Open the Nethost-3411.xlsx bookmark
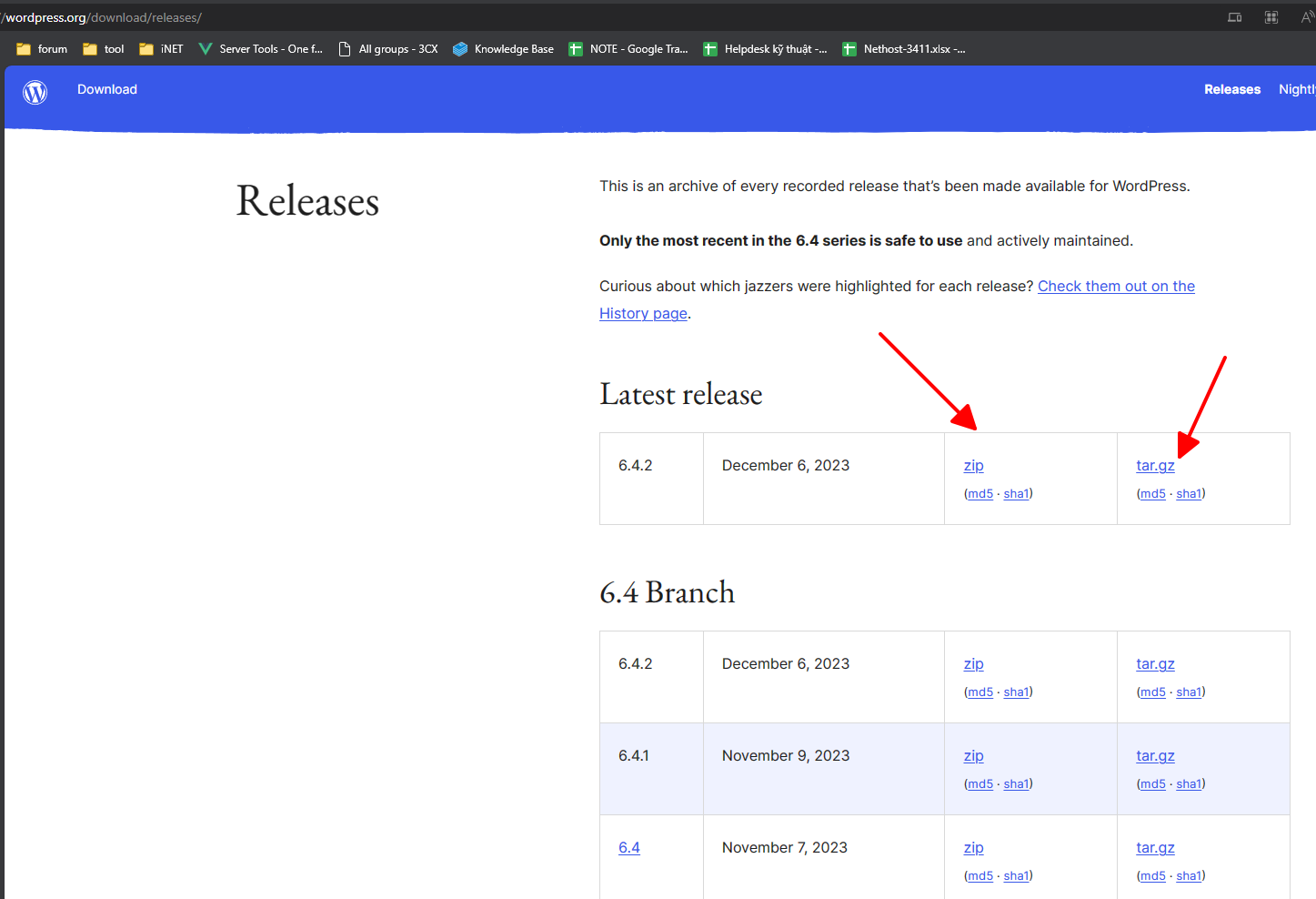This screenshot has height=899, width=1316. (x=904, y=49)
